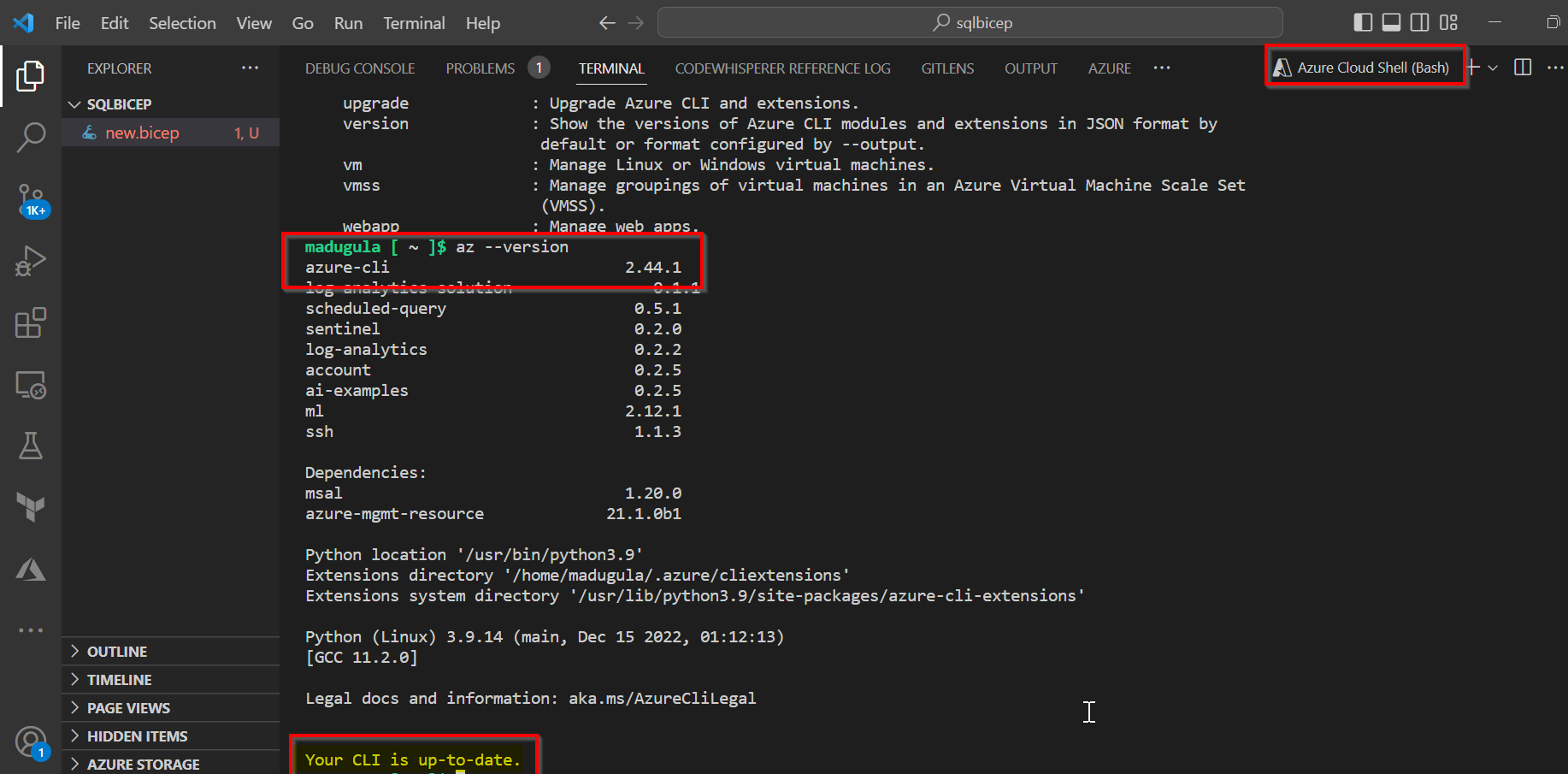Click the 'az --version' command text
Viewport: 1568px width, 774px height.
pyautogui.click(x=512, y=247)
